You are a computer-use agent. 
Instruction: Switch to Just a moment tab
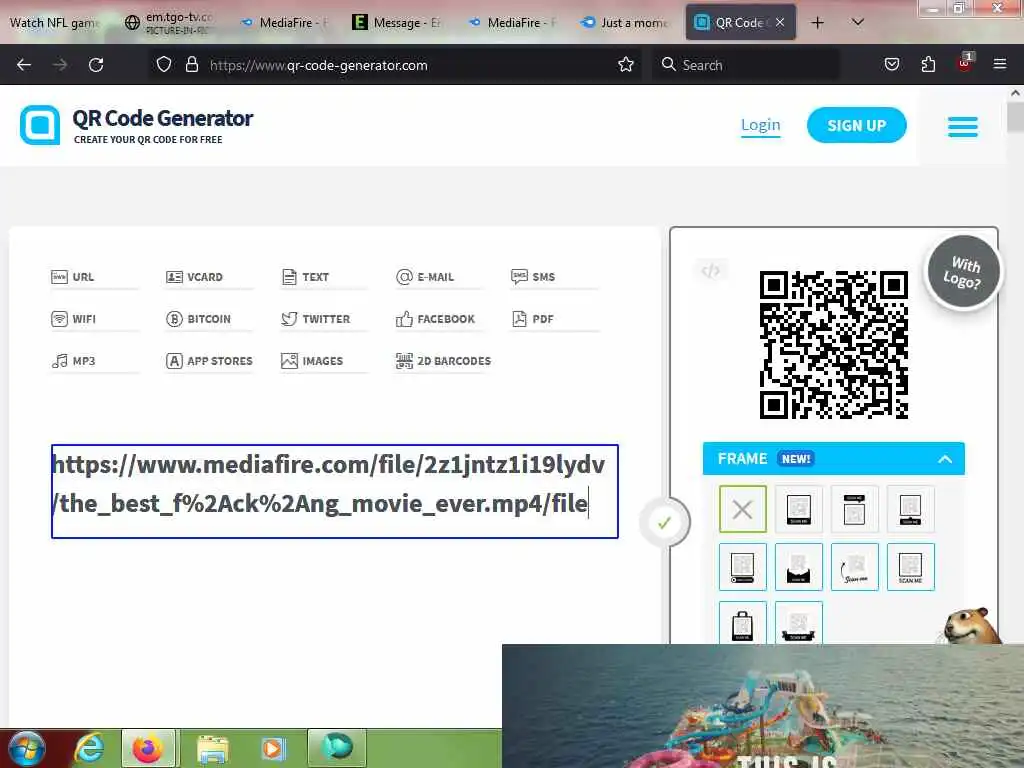point(625,23)
